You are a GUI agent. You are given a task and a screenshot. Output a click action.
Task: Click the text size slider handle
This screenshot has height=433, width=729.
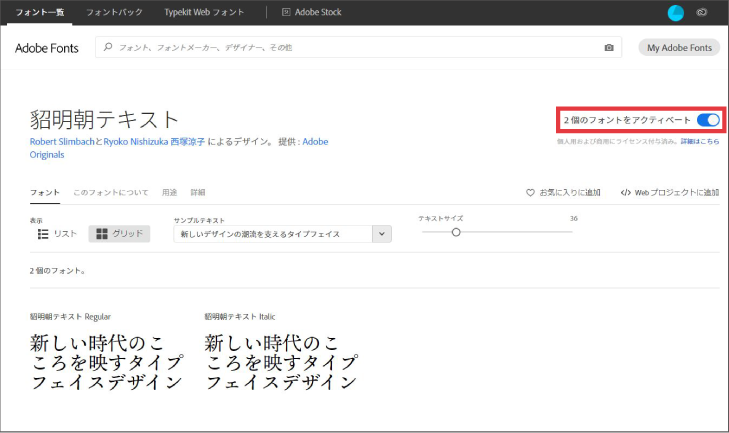[x=456, y=232]
